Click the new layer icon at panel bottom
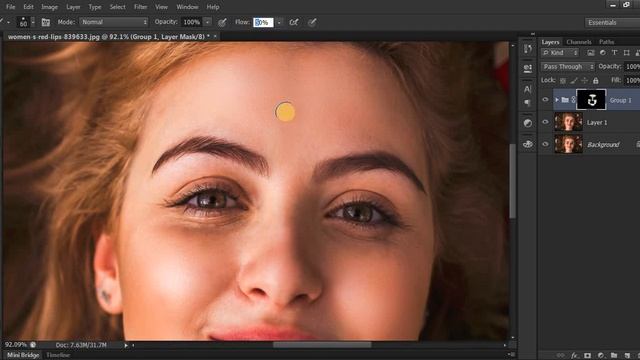This screenshot has height=360, width=640. (x=627, y=356)
